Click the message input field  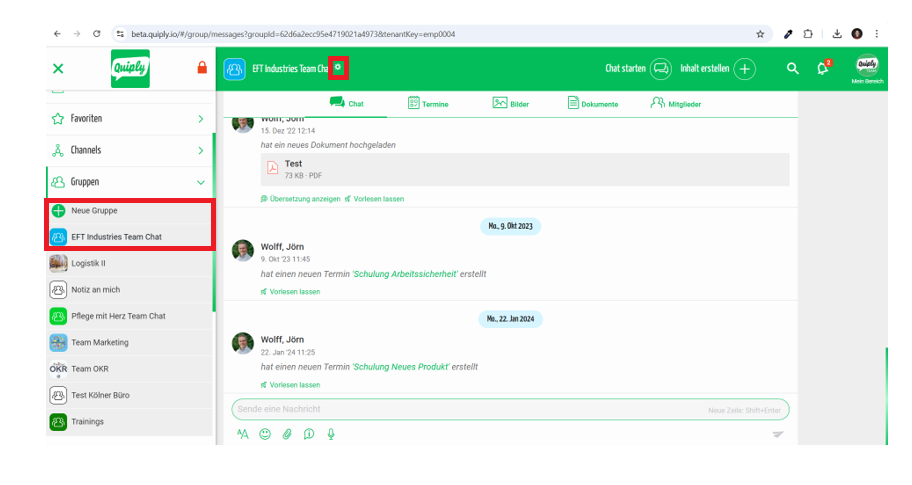pyautogui.click(x=510, y=409)
